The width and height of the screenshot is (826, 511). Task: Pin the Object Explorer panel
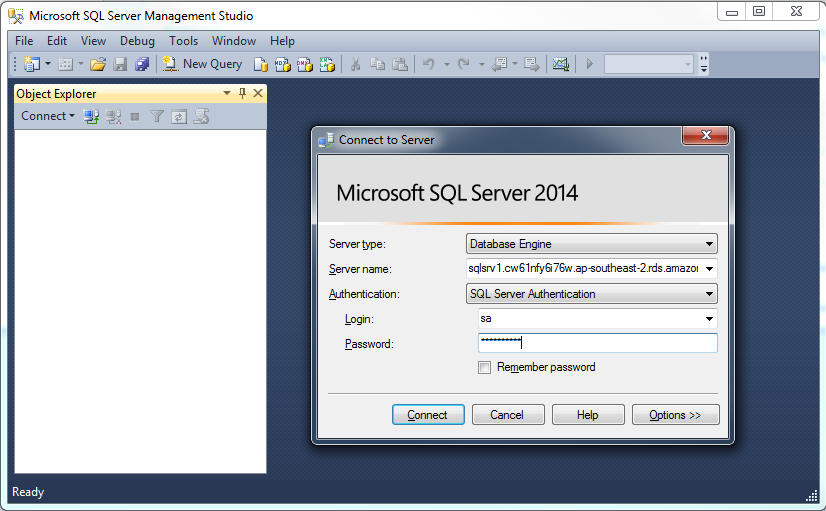click(242, 93)
